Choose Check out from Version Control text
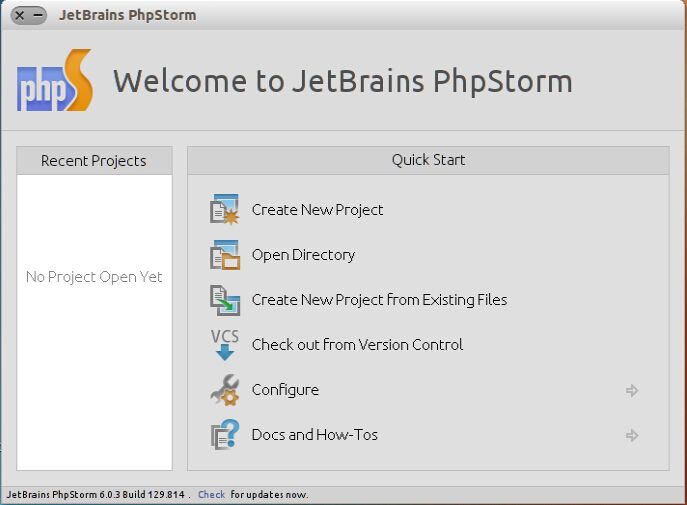The height and width of the screenshot is (505, 687). click(x=357, y=345)
